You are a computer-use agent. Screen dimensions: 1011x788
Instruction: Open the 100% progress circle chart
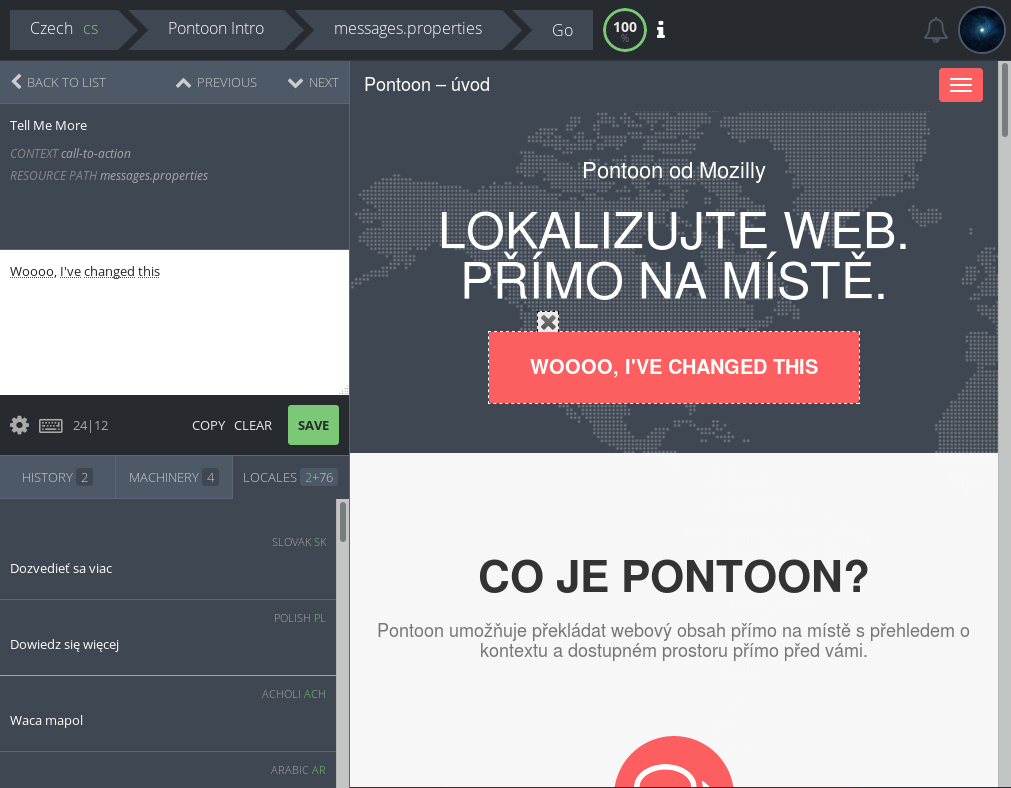(625, 30)
